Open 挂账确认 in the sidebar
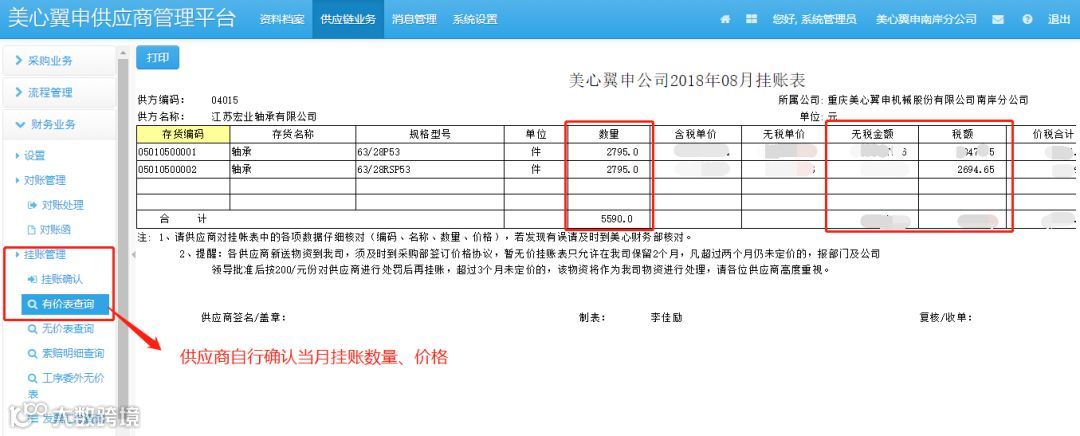This screenshot has height=436, width=1080. (62, 279)
